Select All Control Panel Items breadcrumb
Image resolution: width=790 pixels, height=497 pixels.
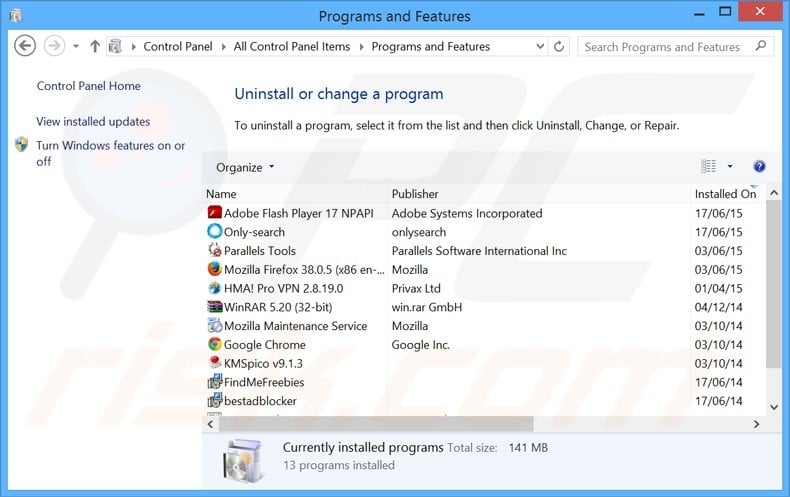point(292,46)
